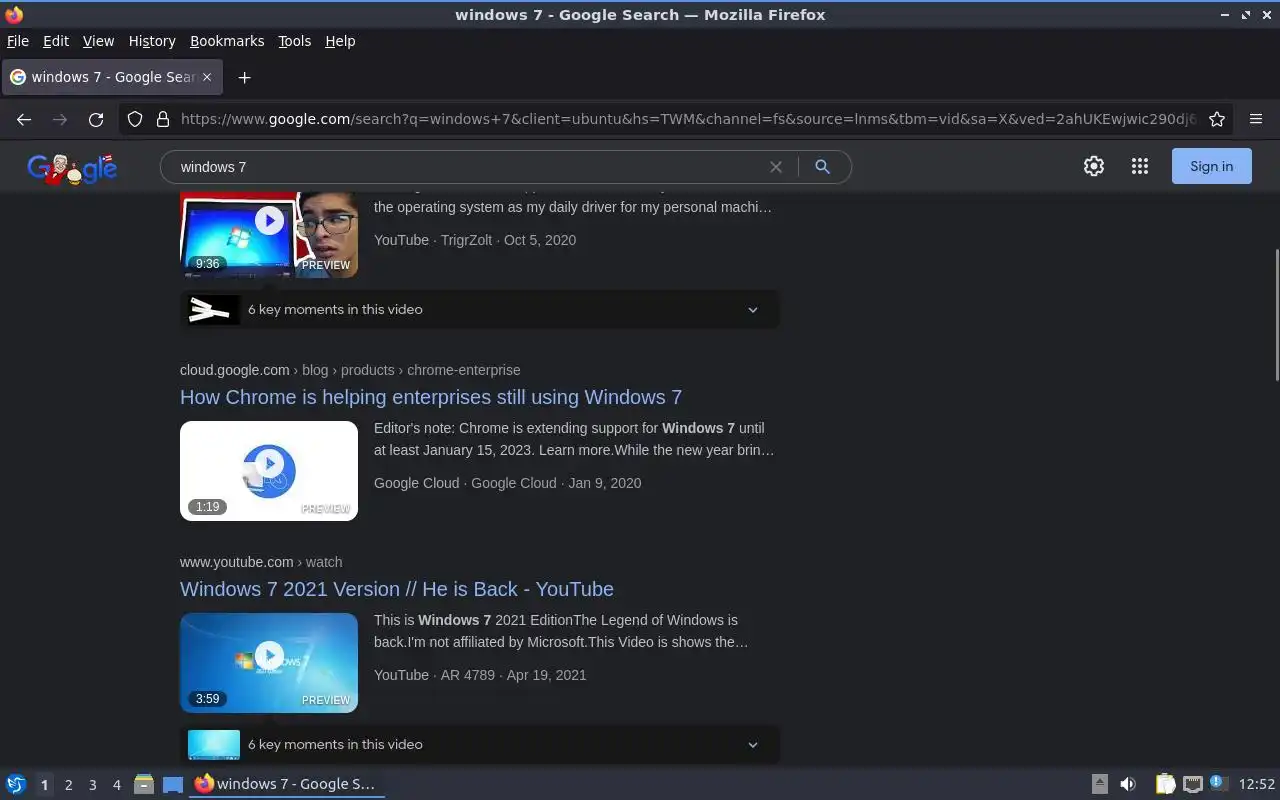Click 'YouTube · TrigrZolt · Oct 5, 2020' text

point(475,240)
